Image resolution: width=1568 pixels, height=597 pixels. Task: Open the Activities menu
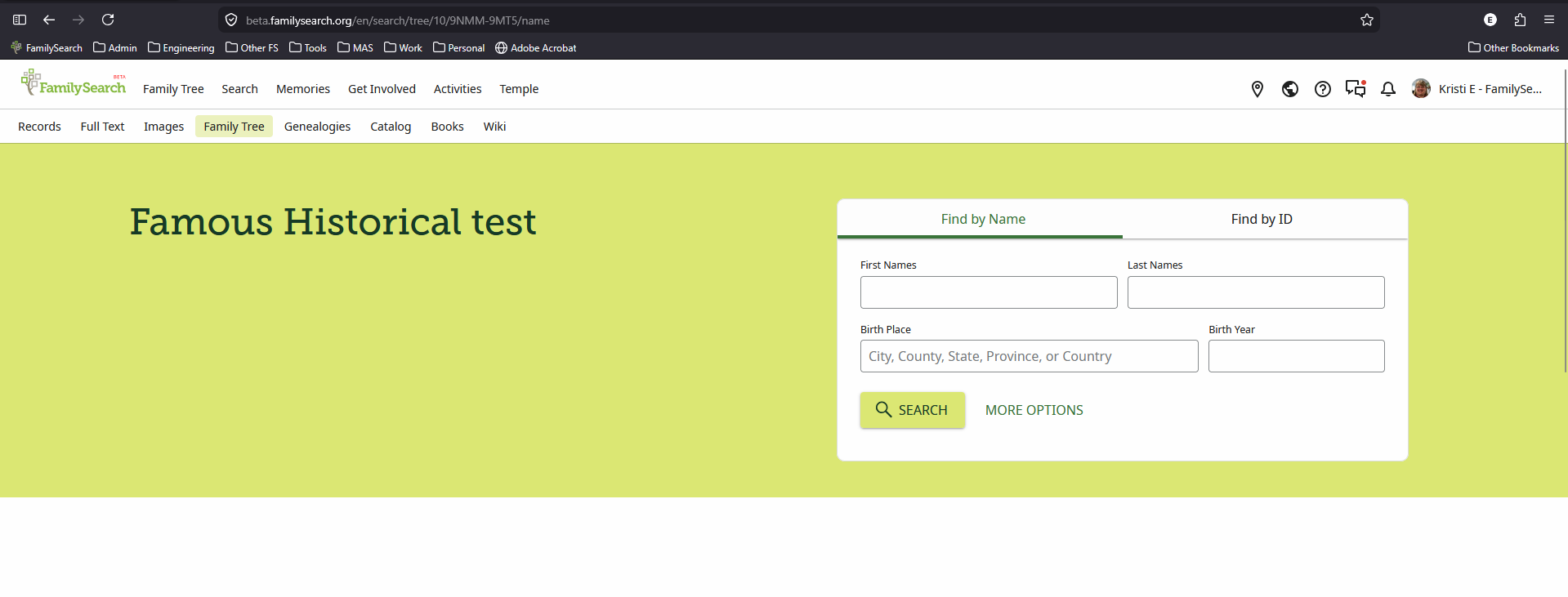tap(458, 89)
